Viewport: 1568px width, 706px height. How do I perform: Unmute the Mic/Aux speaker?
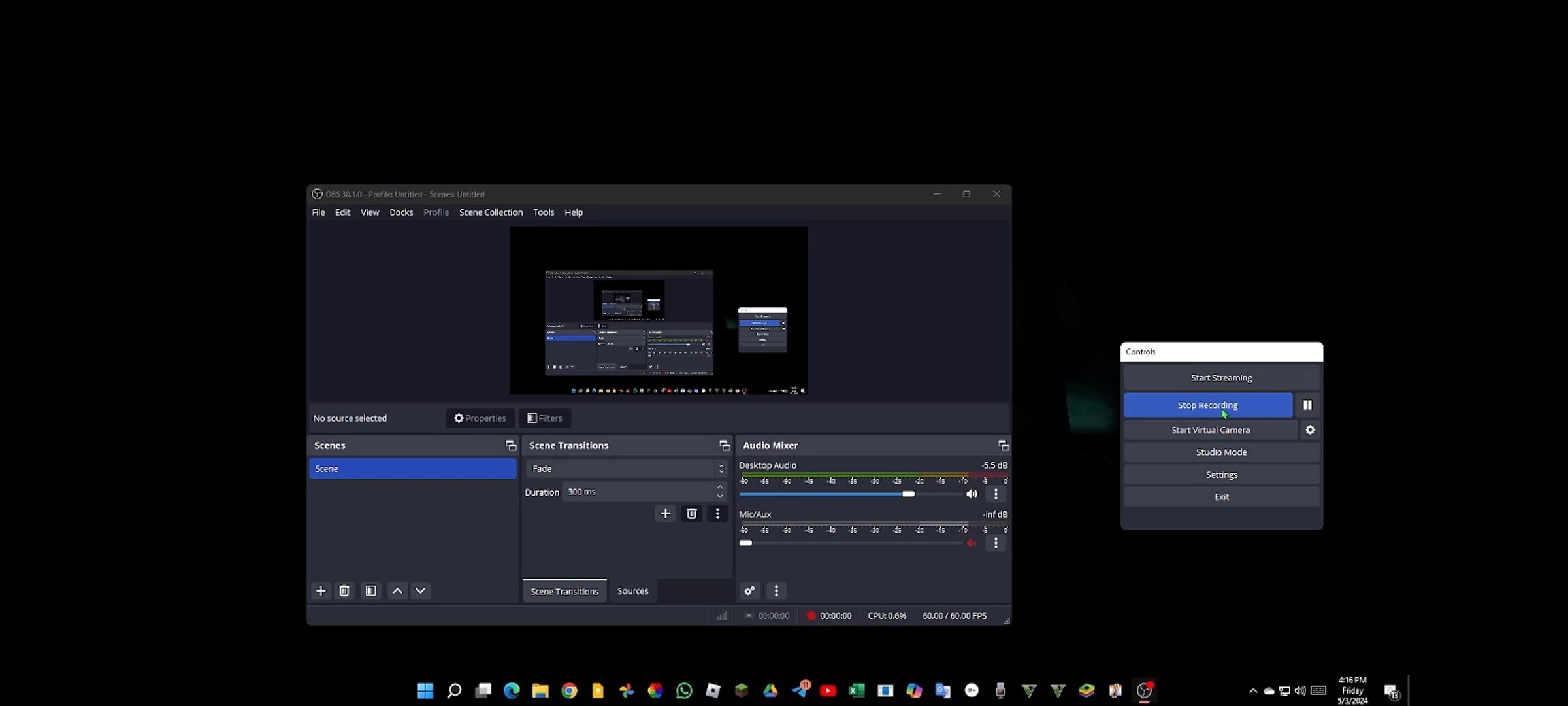point(972,543)
